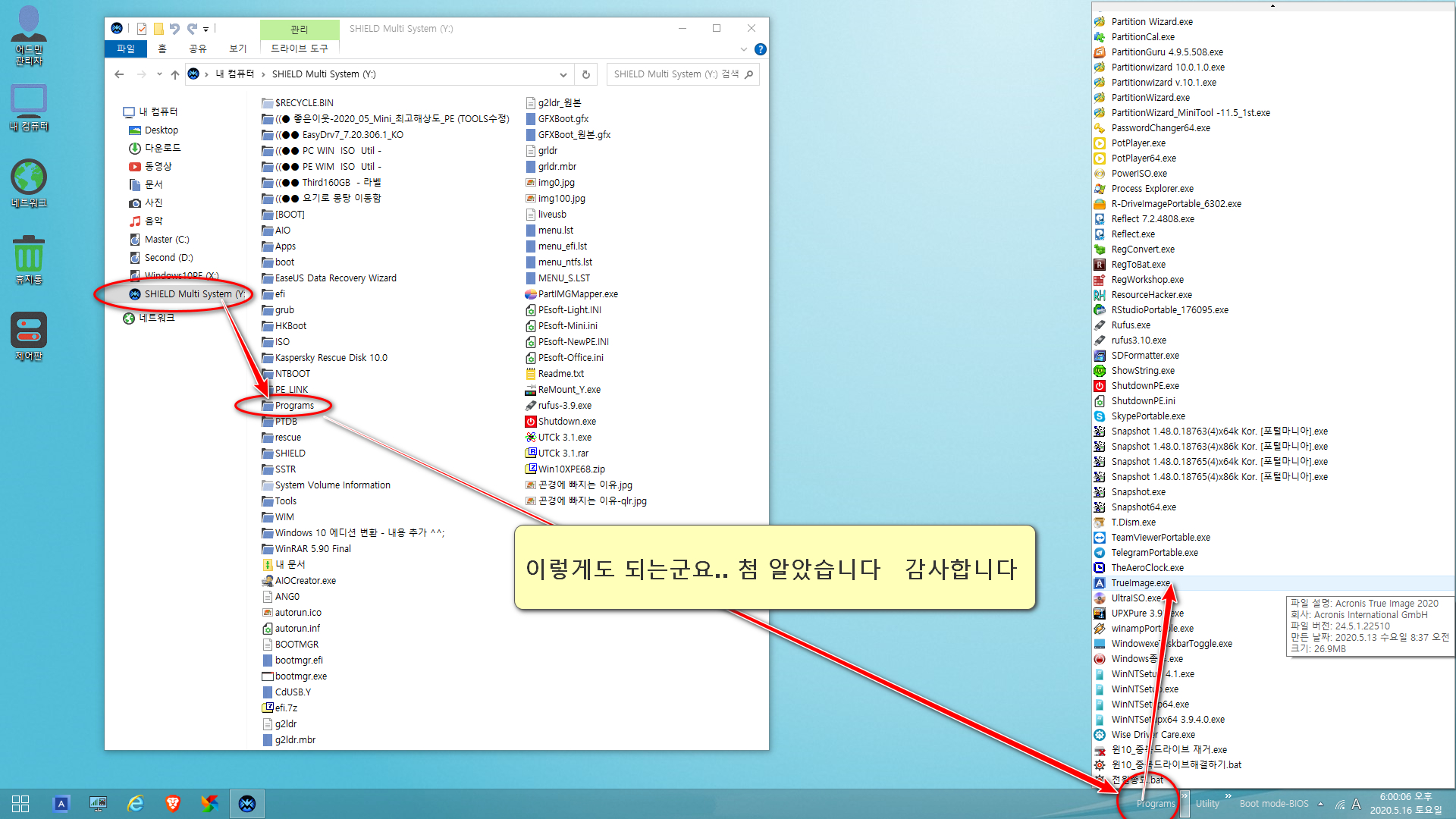This screenshot has height=819, width=1456.
Task: Go up one folder level
Action: click(x=175, y=74)
